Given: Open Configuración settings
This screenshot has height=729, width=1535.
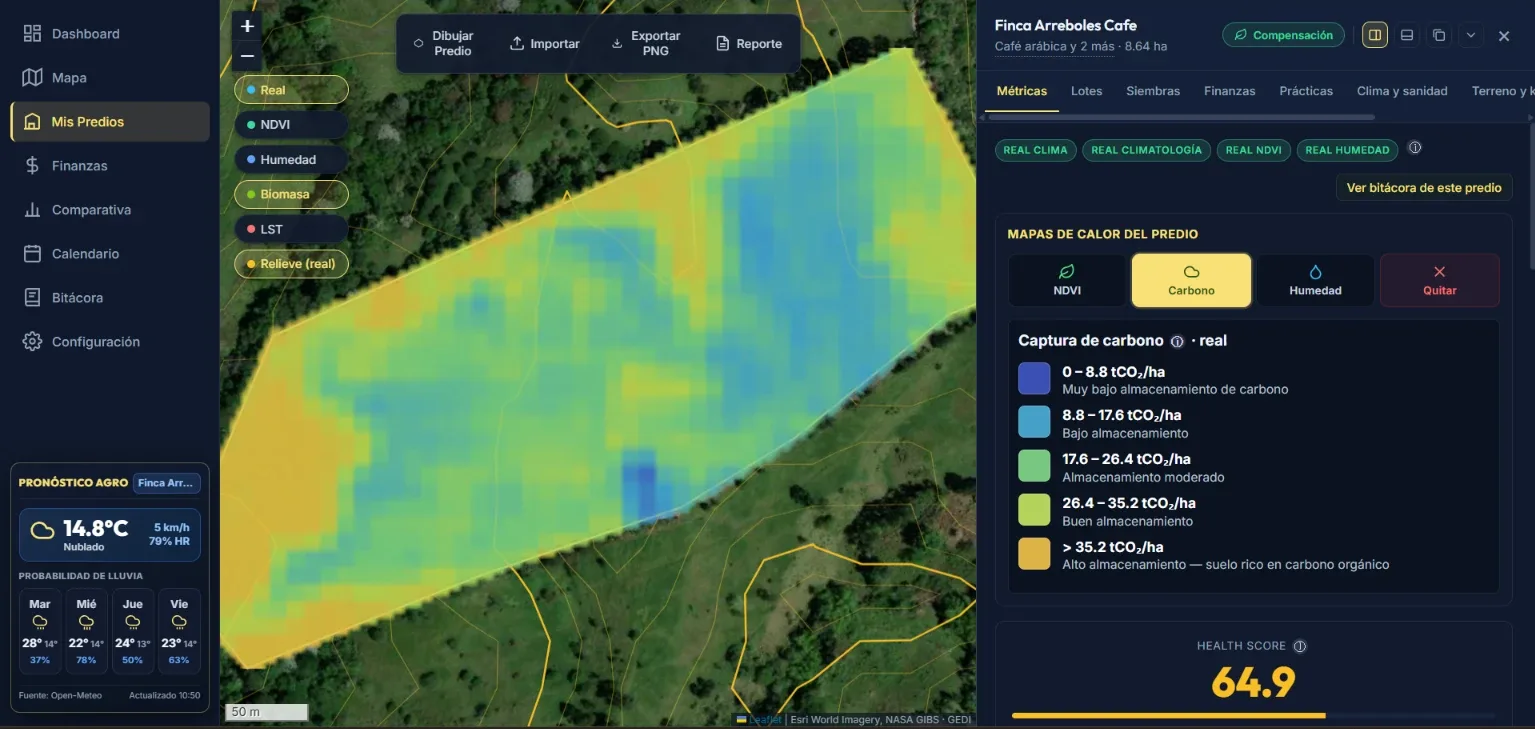Looking at the screenshot, I should (x=110, y=342).
